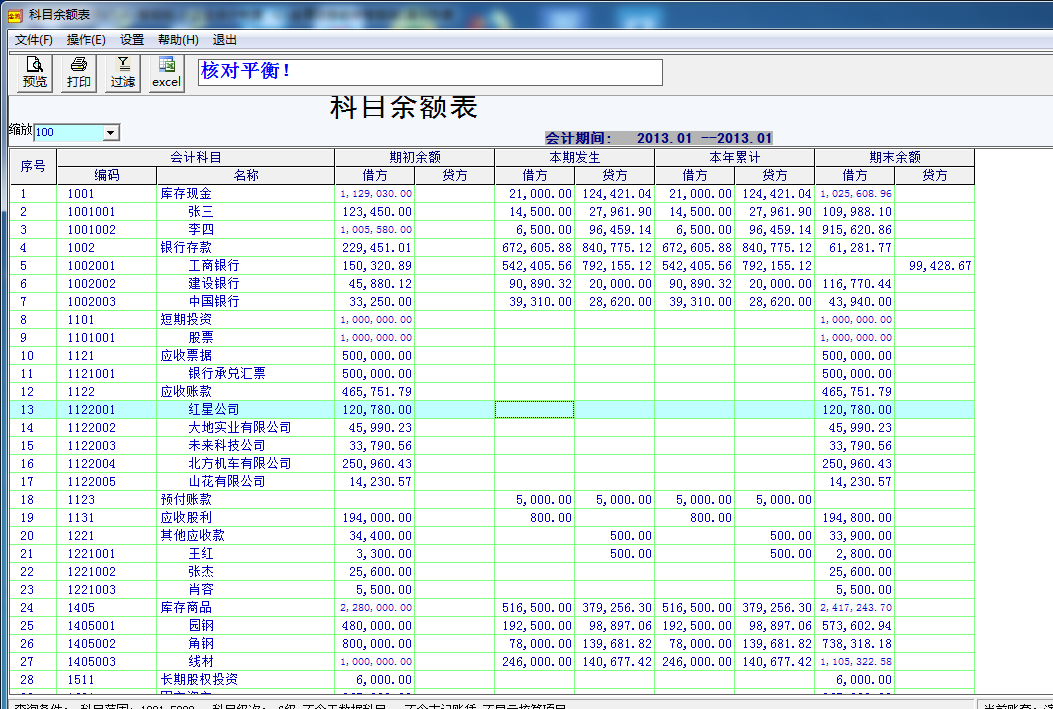
Task: Click the 退出 menu item
Action: [225, 40]
